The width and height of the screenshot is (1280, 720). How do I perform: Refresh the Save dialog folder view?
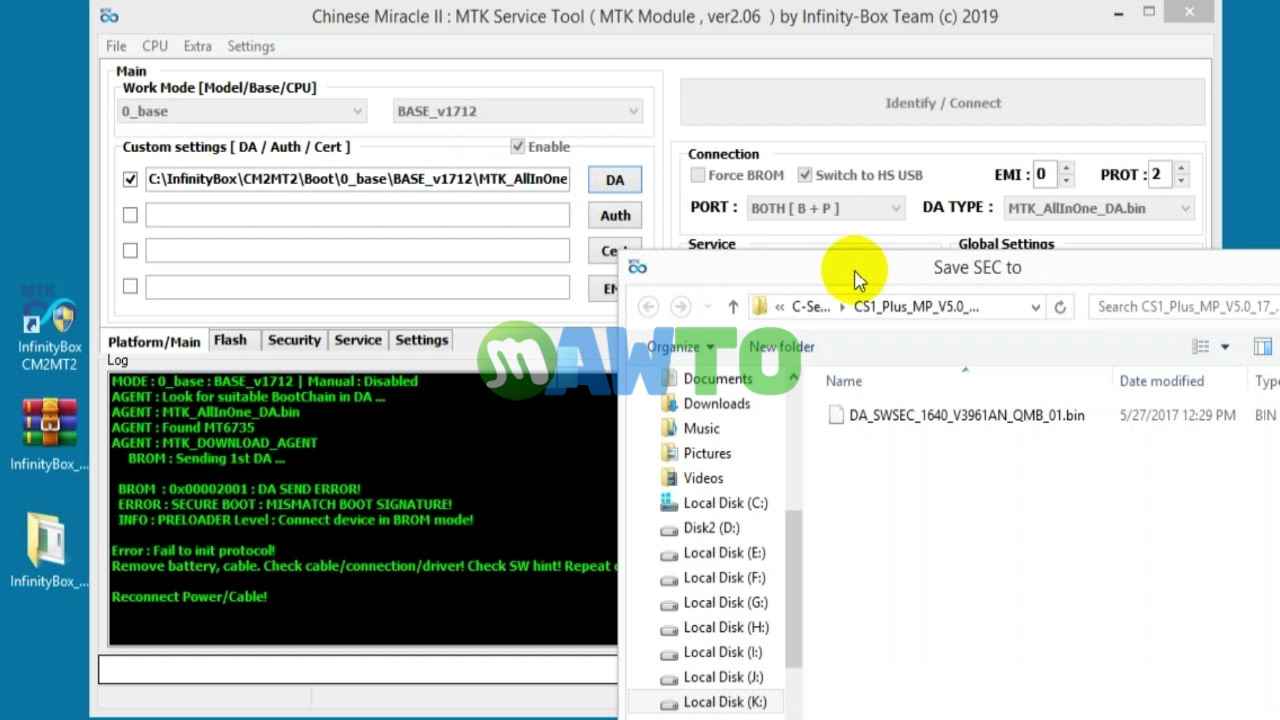[x=1060, y=307]
